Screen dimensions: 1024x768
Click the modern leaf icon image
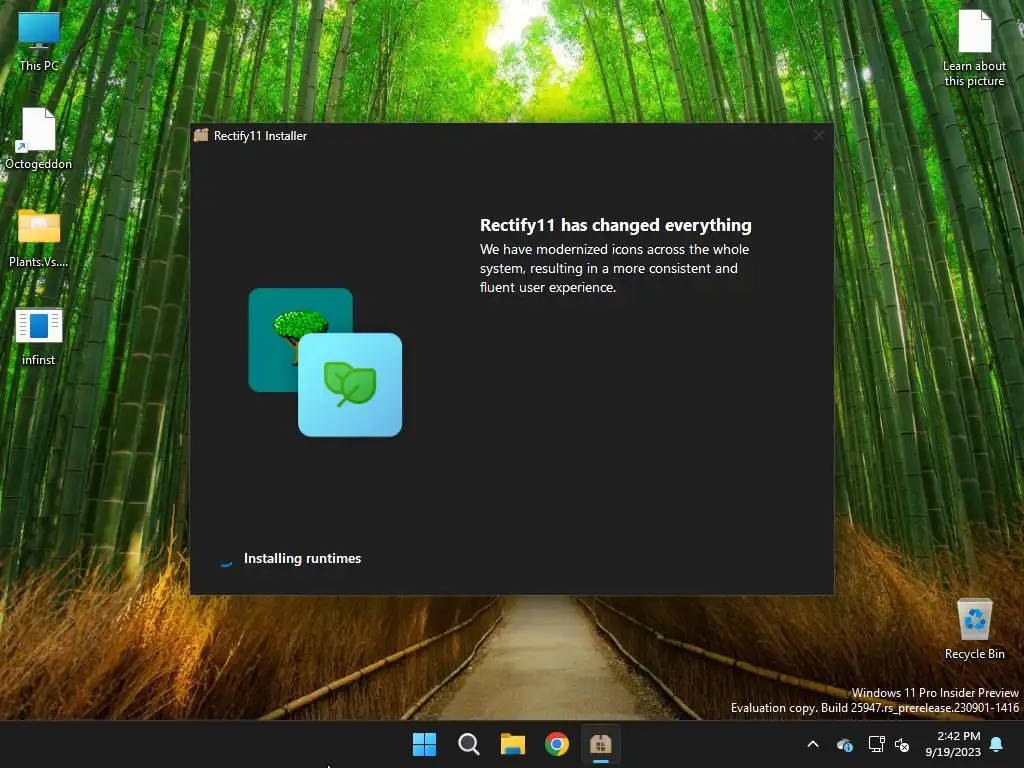[x=350, y=385]
